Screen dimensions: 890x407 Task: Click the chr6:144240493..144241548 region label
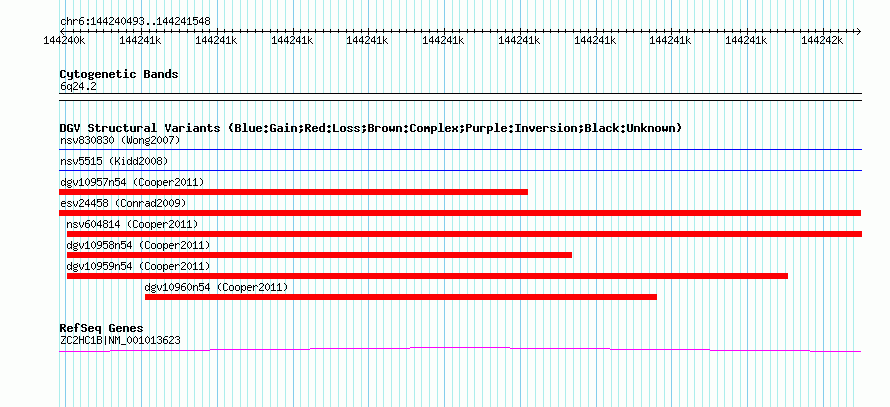pyautogui.click(x=135, y=22)
